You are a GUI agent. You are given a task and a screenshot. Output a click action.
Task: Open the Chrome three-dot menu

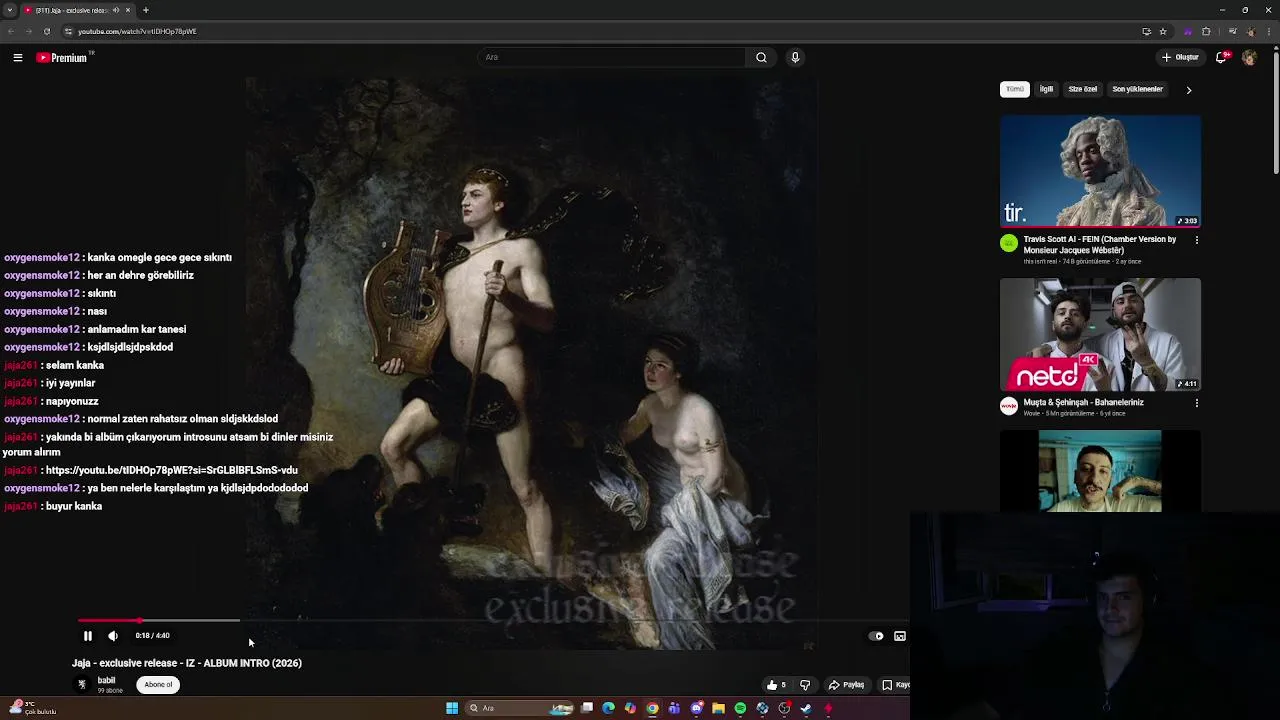[1270, 31]
